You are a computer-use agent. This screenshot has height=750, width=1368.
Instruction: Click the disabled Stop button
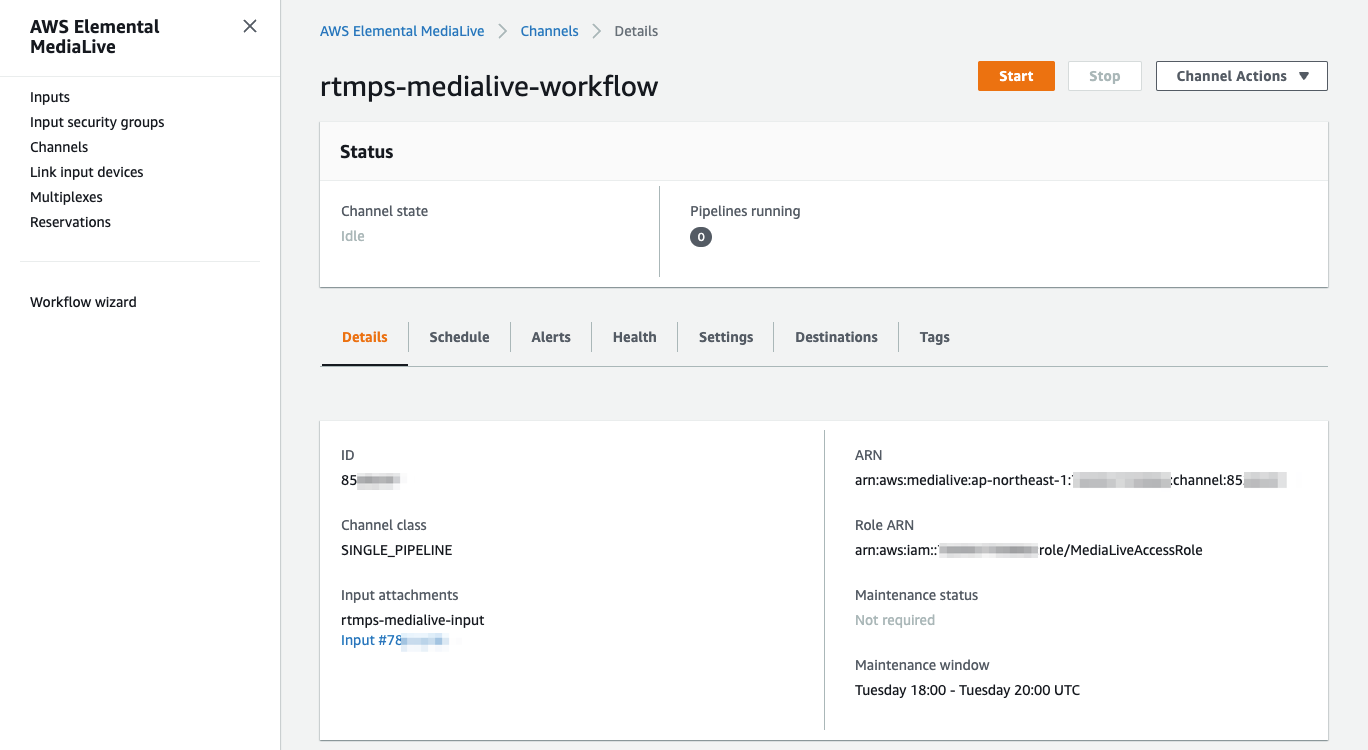point(1104,76)
